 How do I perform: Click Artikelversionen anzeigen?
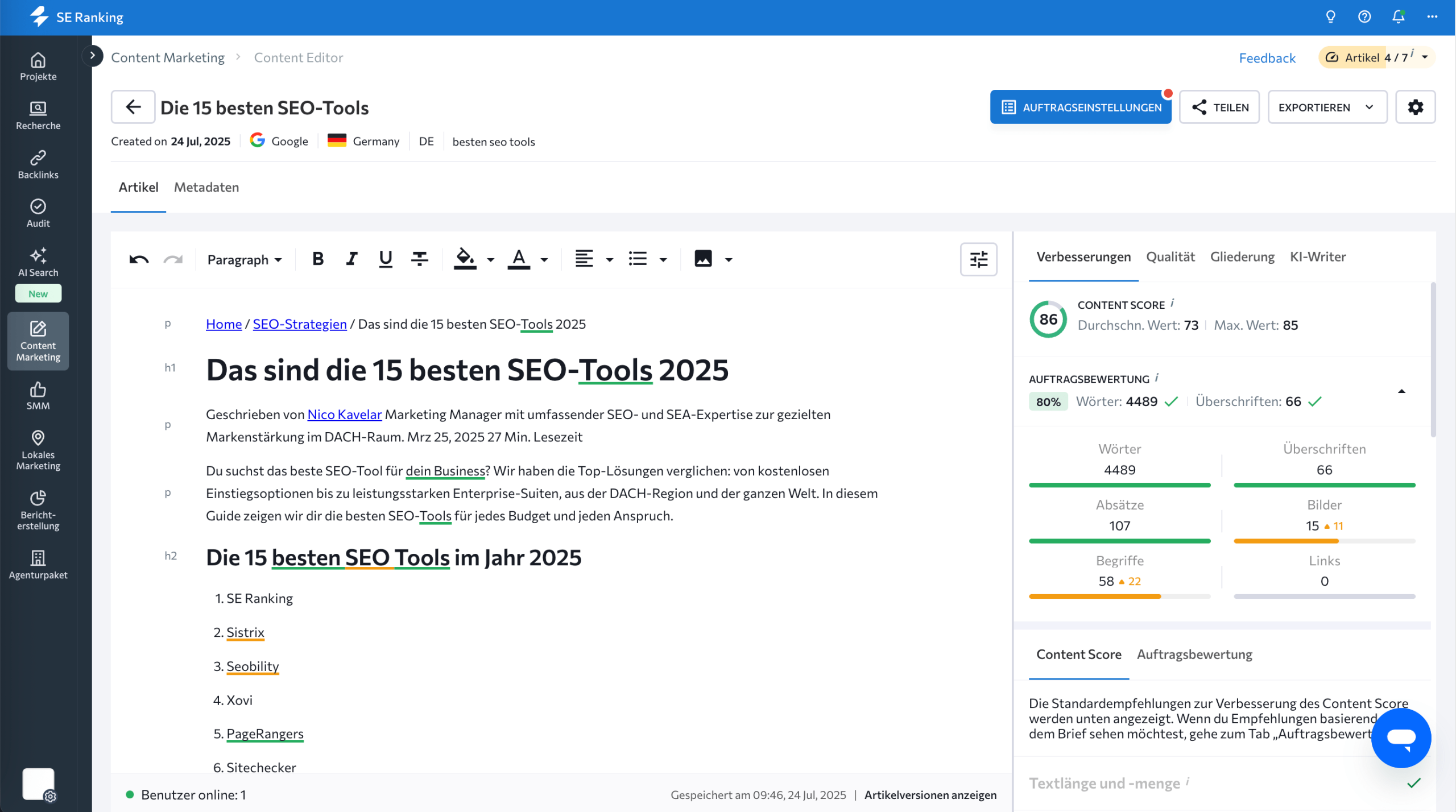point(930,794)
